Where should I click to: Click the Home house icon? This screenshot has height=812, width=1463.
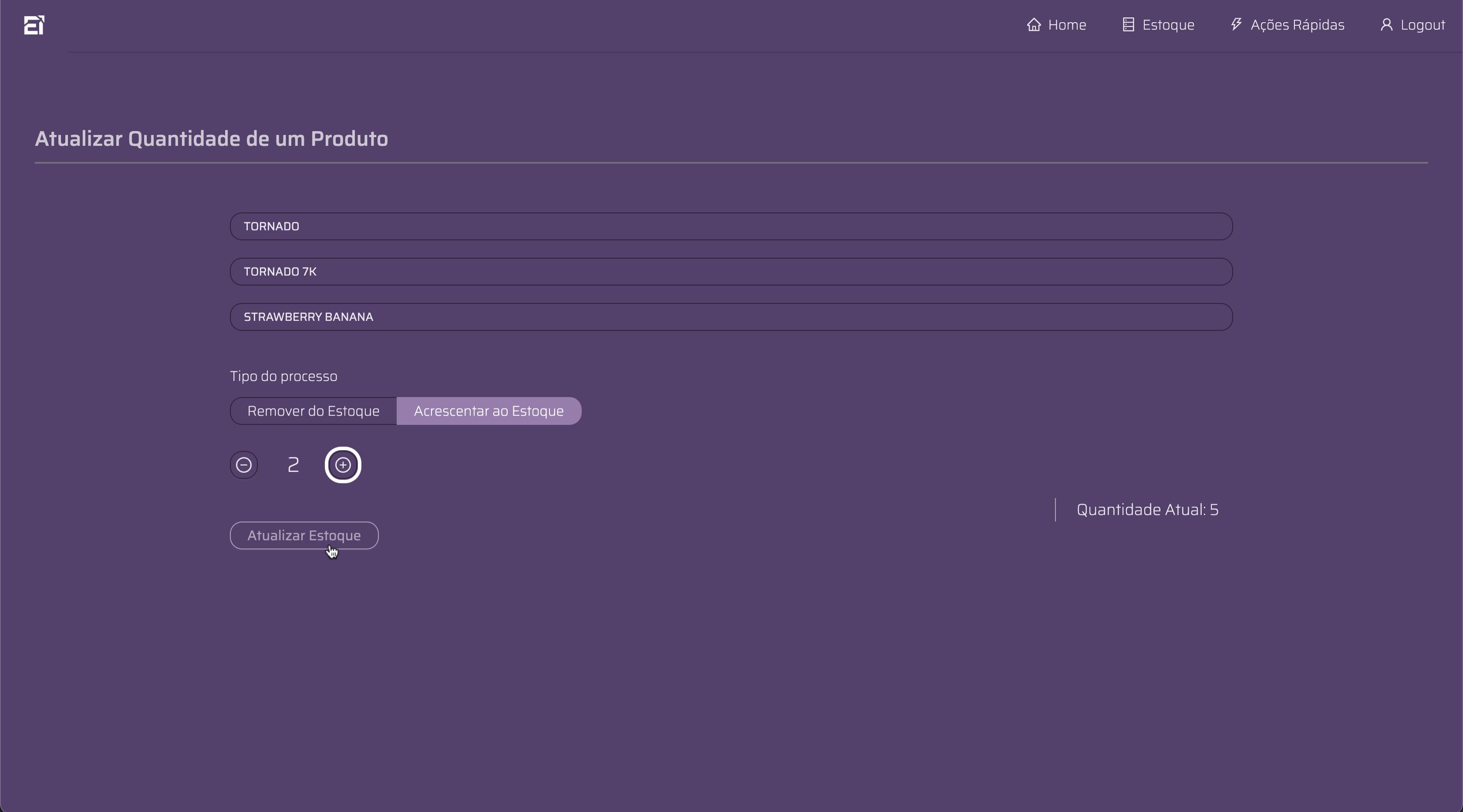1034,25
